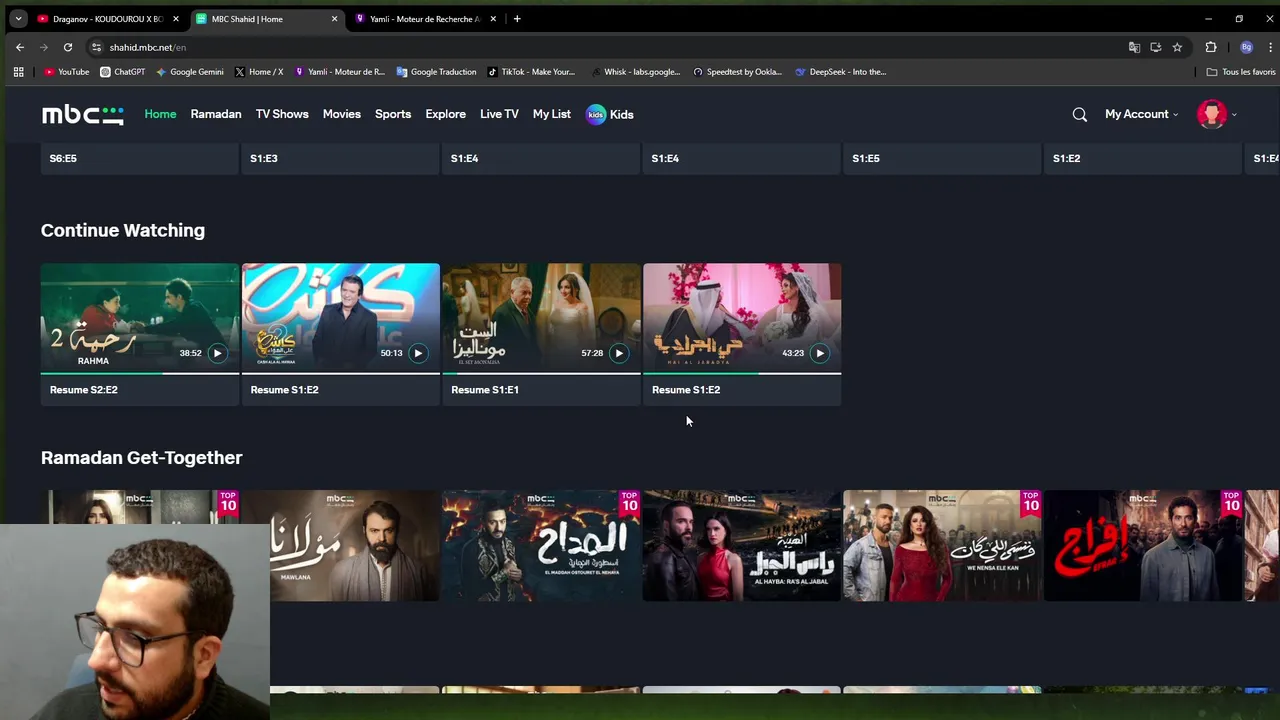Image resolution: width=1280 pixels, height=720 pixels.
Task: Select the S1:E3 episode card
Action: click(x=340, y=159)
